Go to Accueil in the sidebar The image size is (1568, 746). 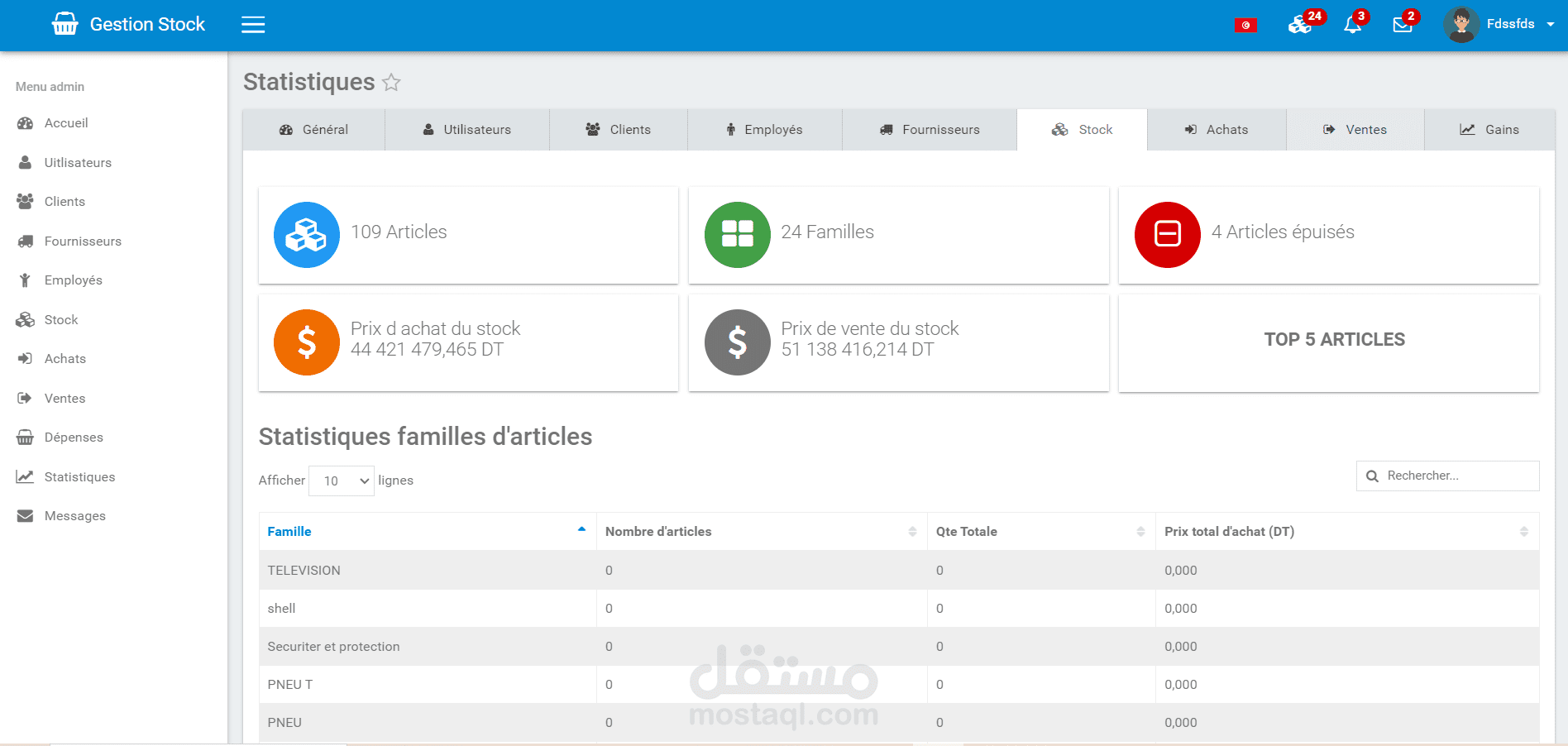pos(66,123)
